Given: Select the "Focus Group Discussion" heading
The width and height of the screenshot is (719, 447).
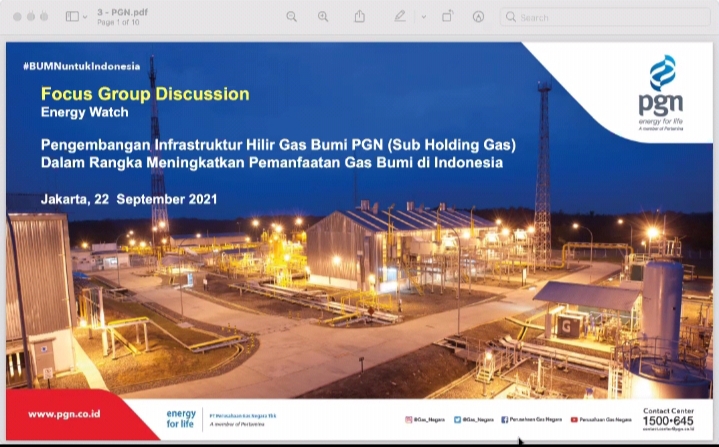Looking at the screenshot, I should coord(145,94).
